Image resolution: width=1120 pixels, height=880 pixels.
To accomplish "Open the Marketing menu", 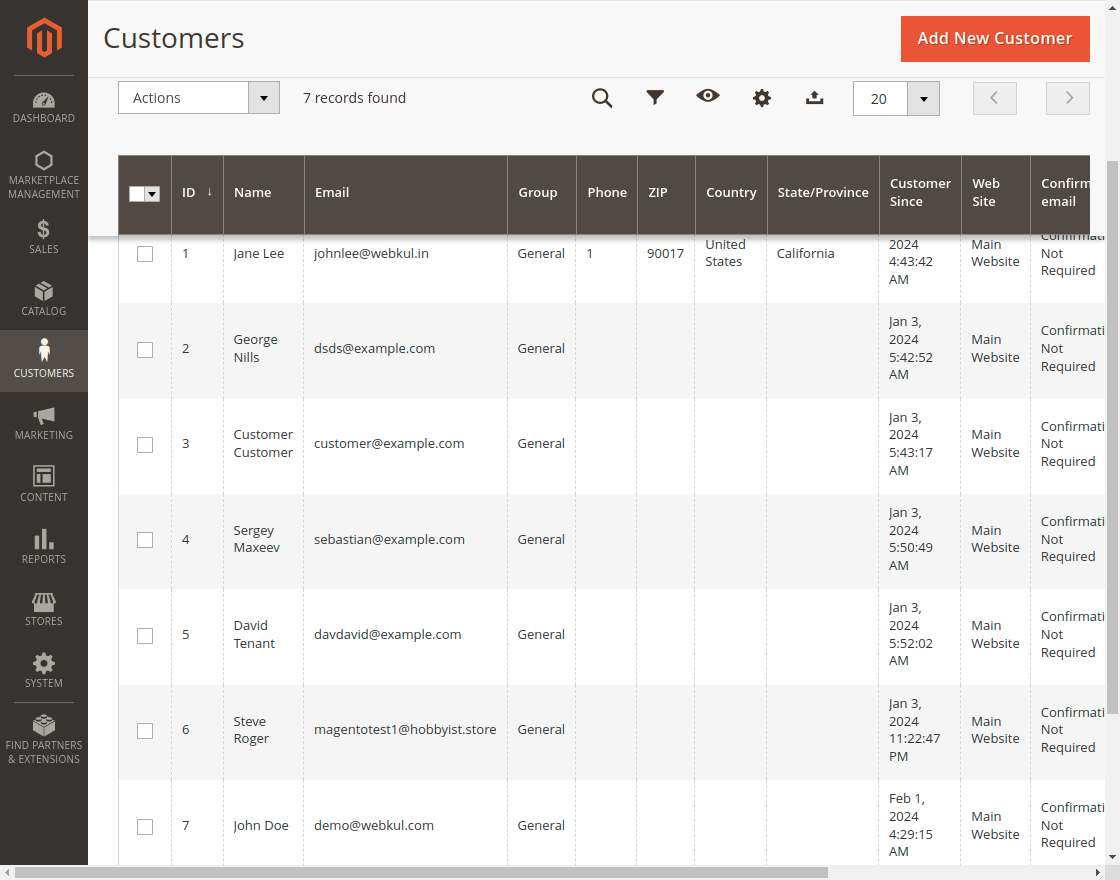I will (44, 422).
